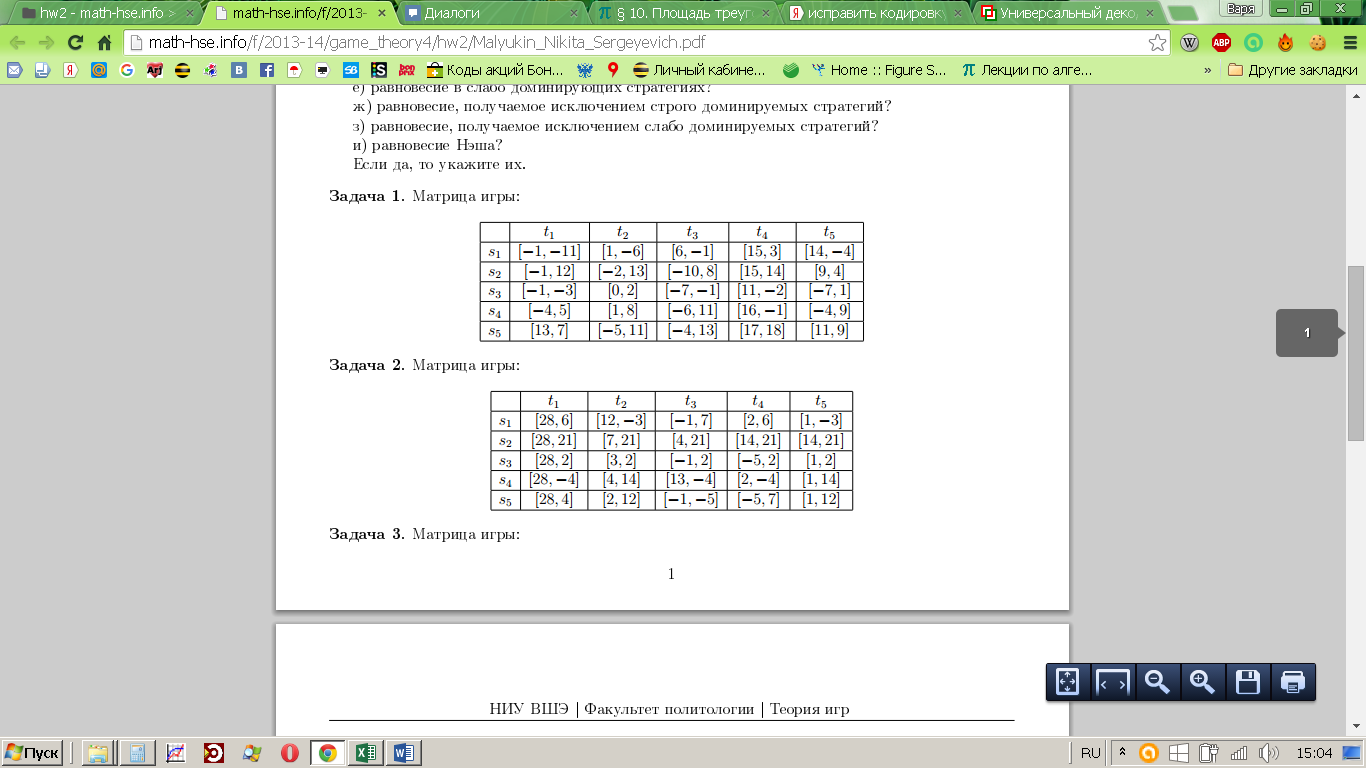Print the PDF document
The height and width of the screenshot is (768, 1366).
tap(1293, 682)
